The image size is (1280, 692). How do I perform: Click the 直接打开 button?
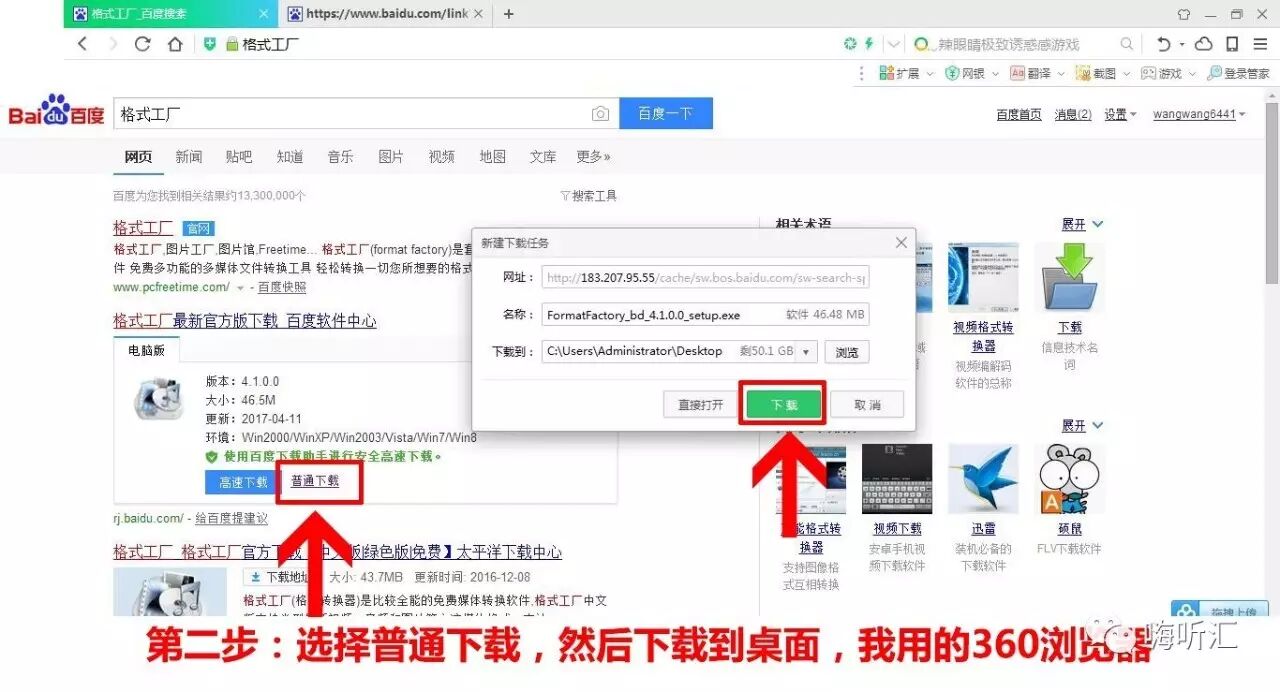click(701, 405)
